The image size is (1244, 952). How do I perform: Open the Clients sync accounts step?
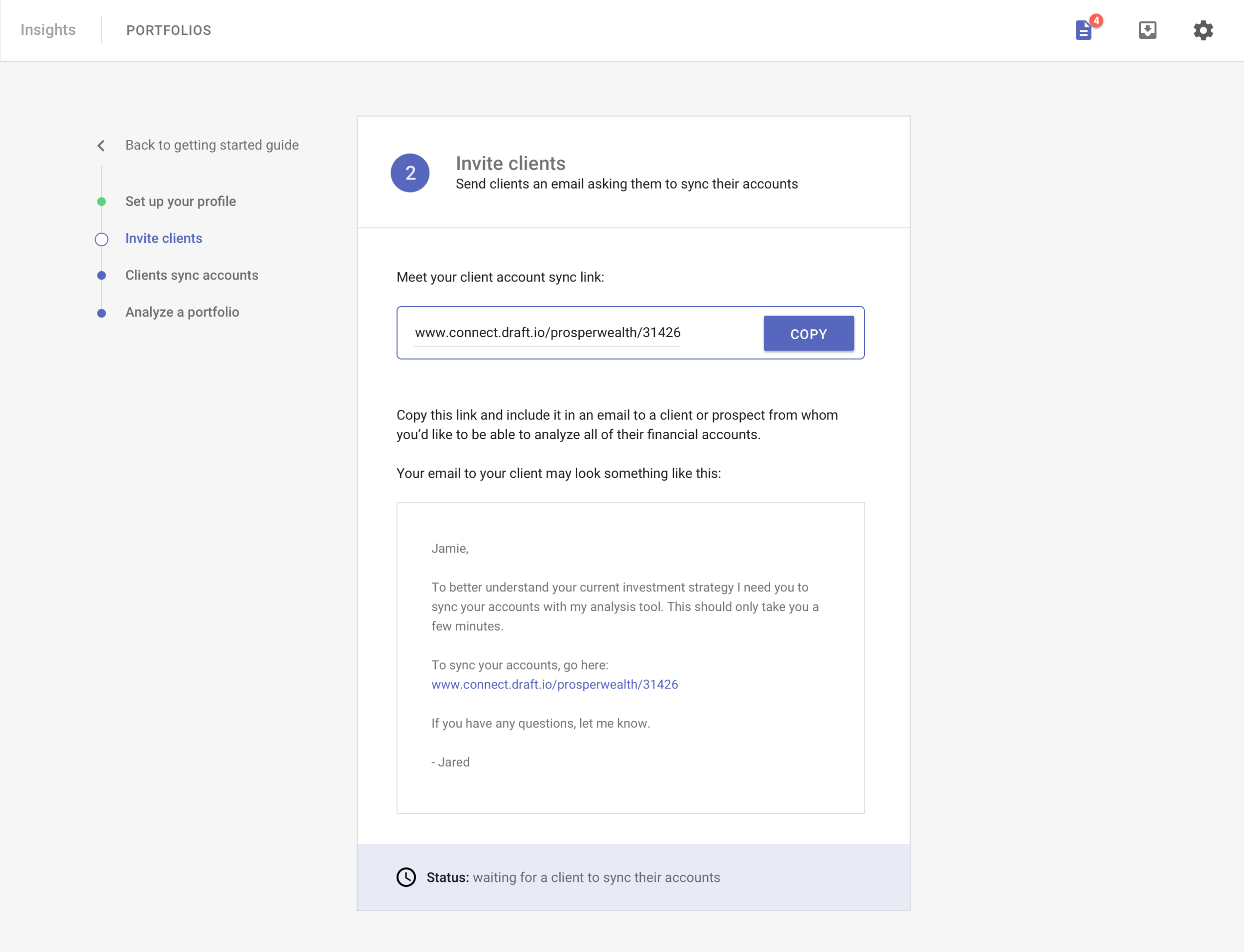pos(192,275)
